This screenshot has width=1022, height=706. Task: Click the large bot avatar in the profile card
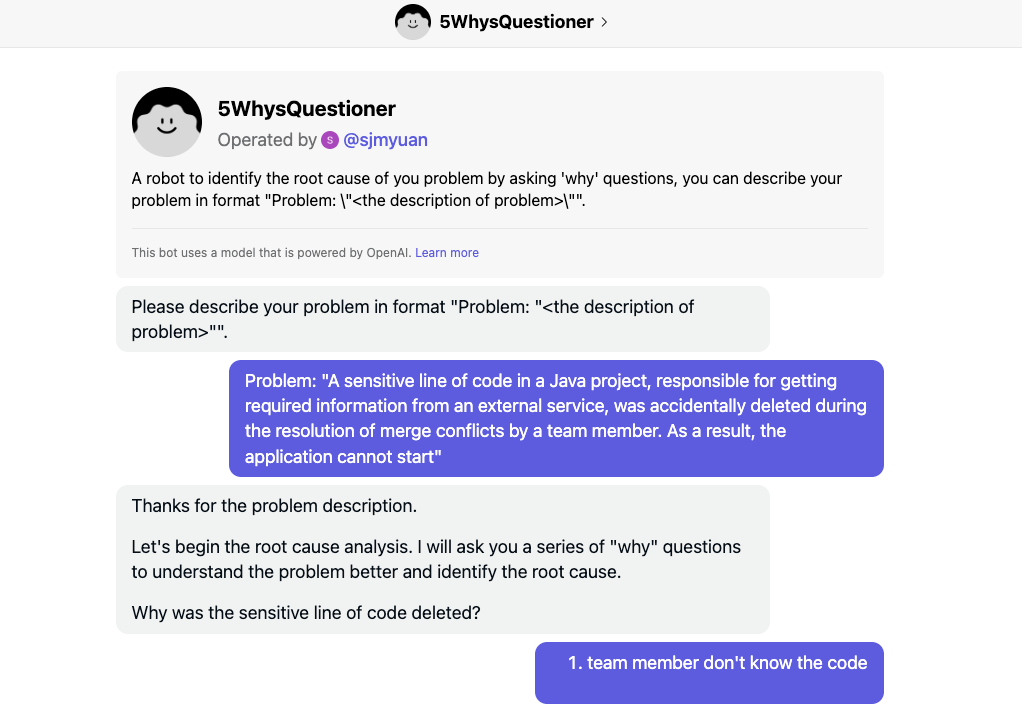(x=167, y=122)
